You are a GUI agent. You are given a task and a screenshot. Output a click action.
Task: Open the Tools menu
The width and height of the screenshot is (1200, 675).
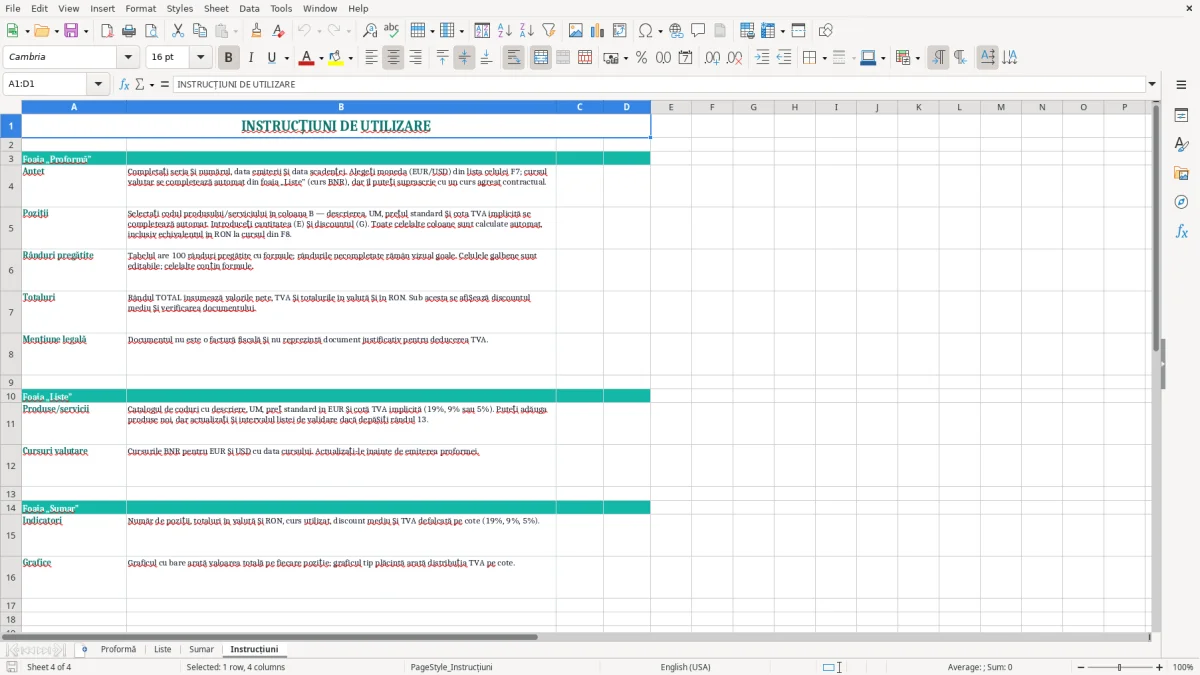coord(281,8)
